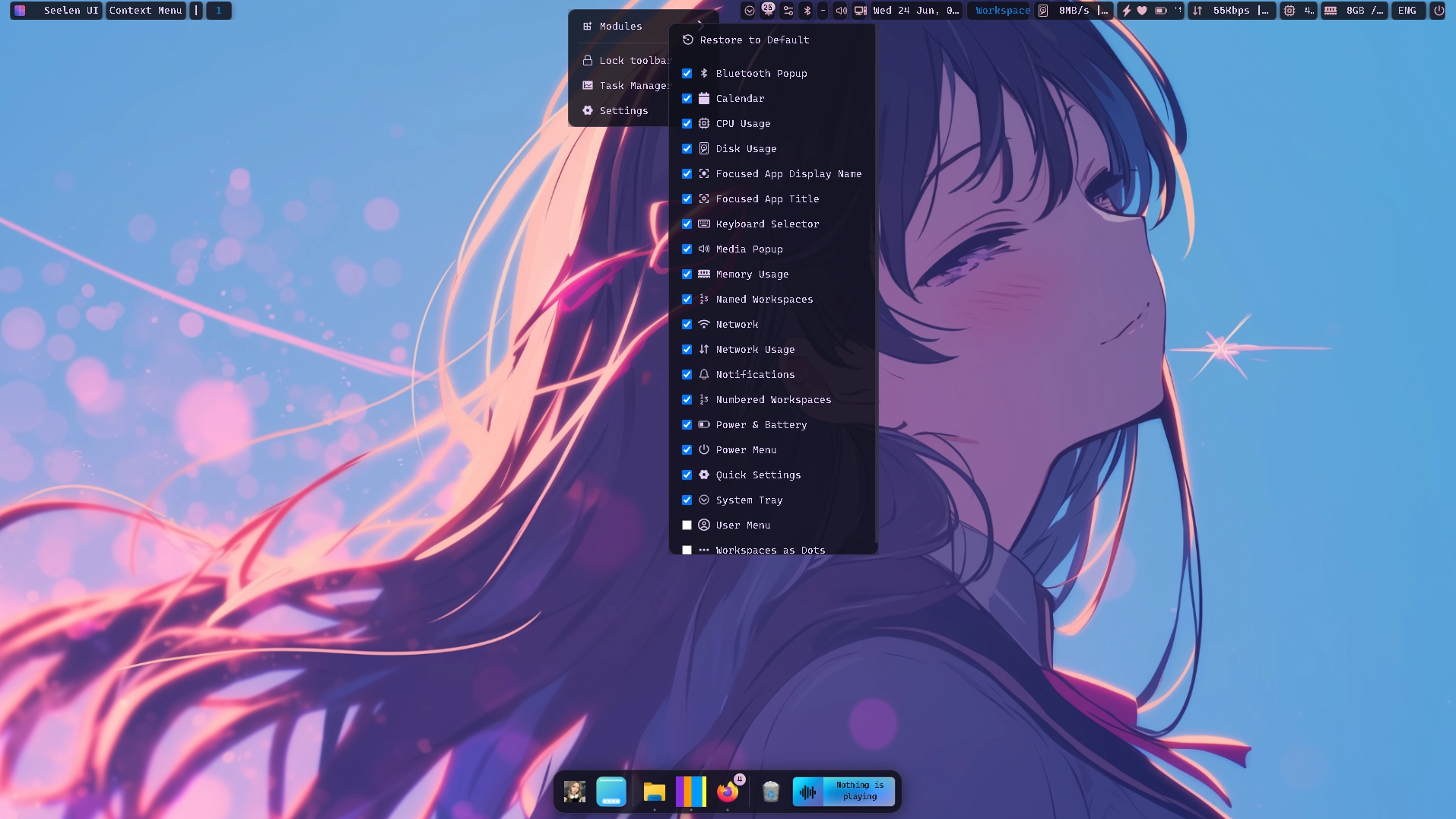Viewport: 1456px width, 819px height.
Task: Click the user avatar in dock
Action: (x=575, y=792)
